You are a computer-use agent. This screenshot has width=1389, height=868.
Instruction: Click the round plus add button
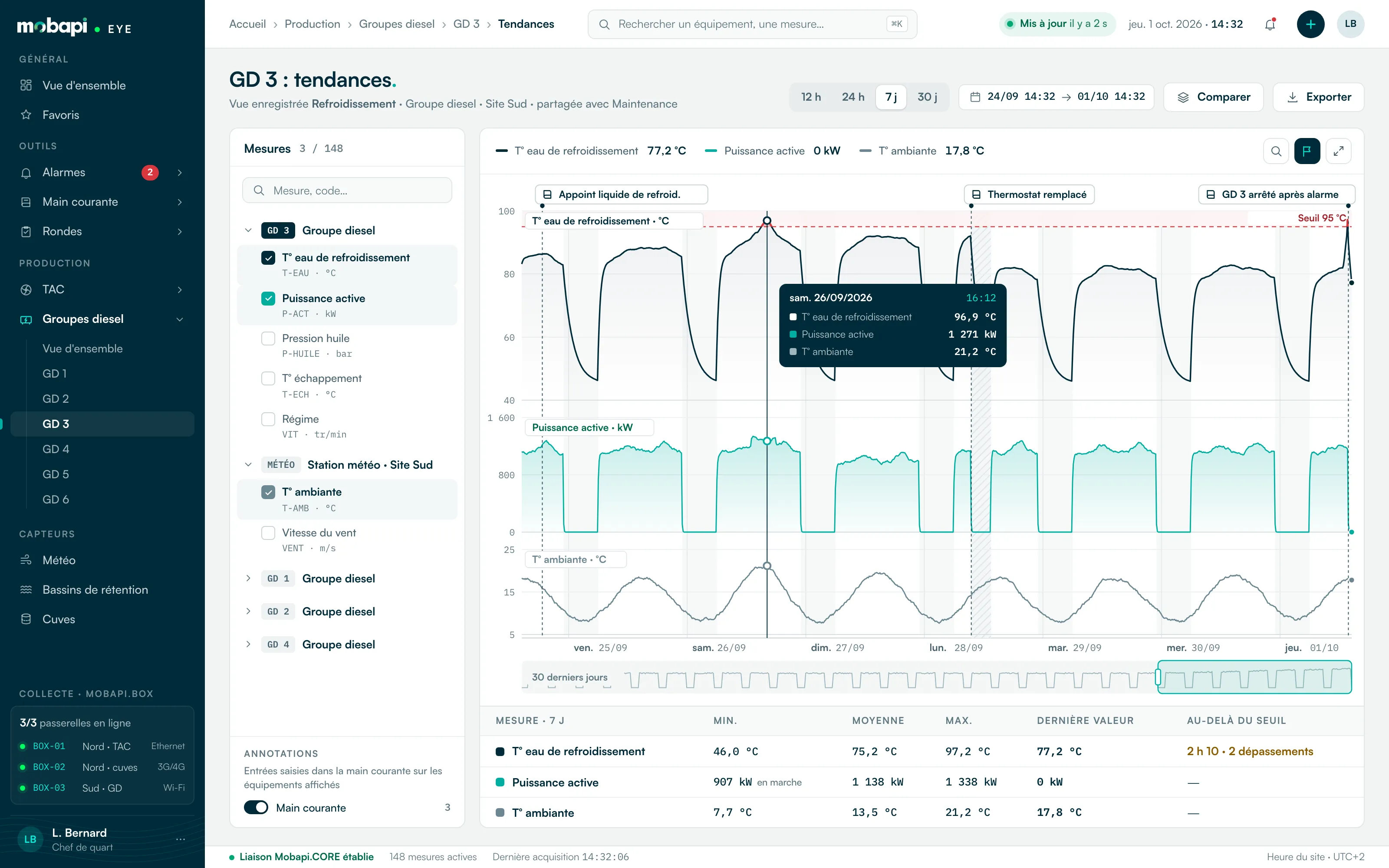point(1310,24)
